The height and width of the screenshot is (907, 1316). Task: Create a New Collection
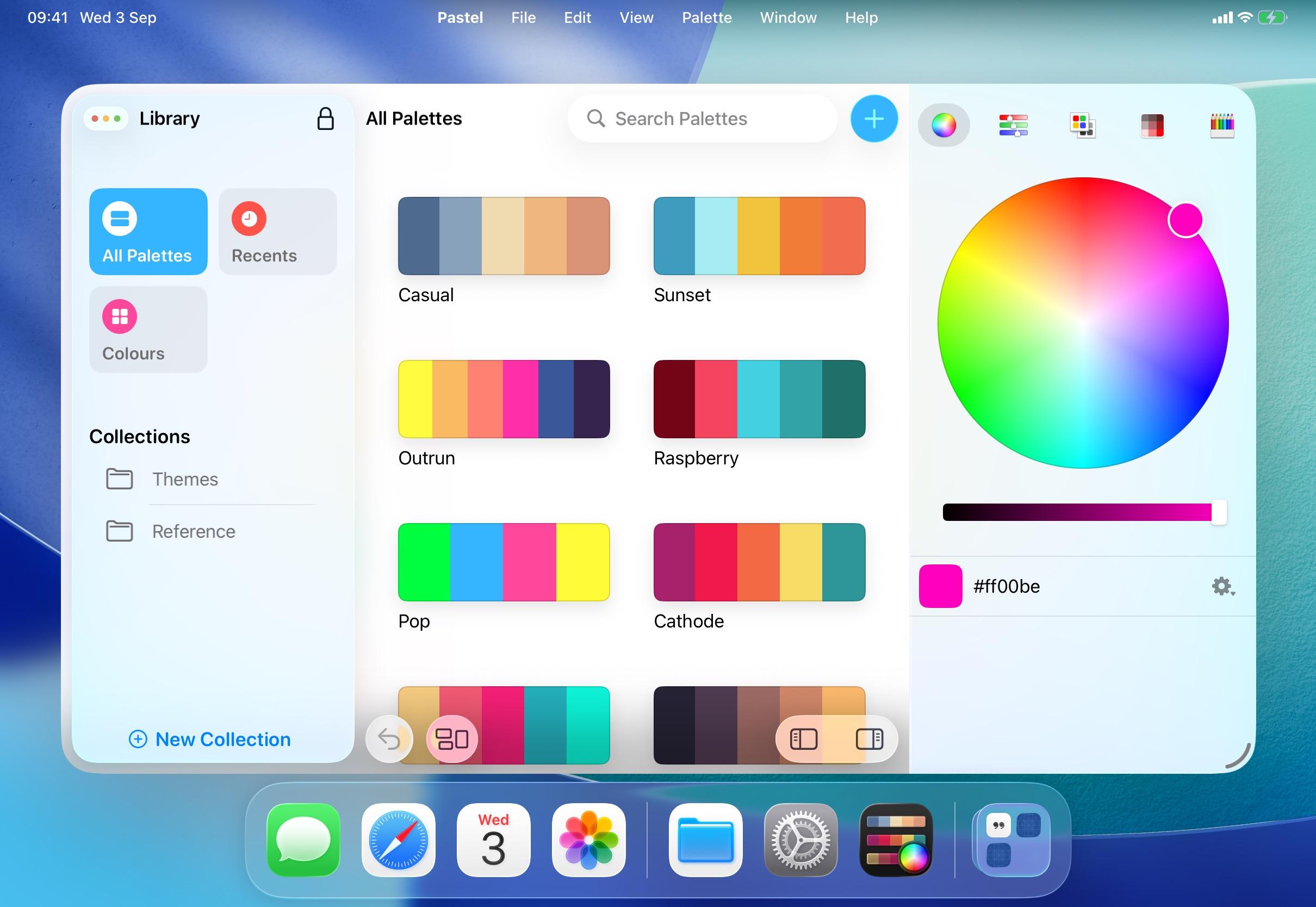pos(210,740)
